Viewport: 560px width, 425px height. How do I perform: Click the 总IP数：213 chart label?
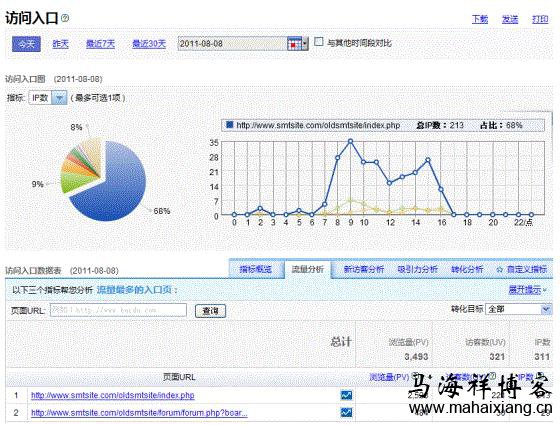[x=440, y=125]
